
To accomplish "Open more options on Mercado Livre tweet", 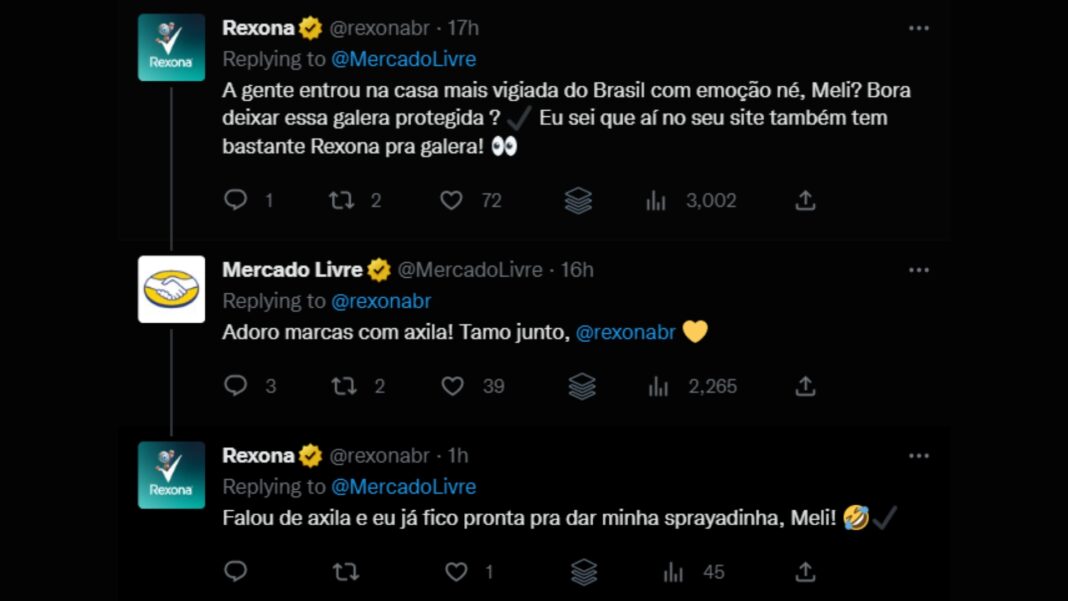I will tap(919, 270).
